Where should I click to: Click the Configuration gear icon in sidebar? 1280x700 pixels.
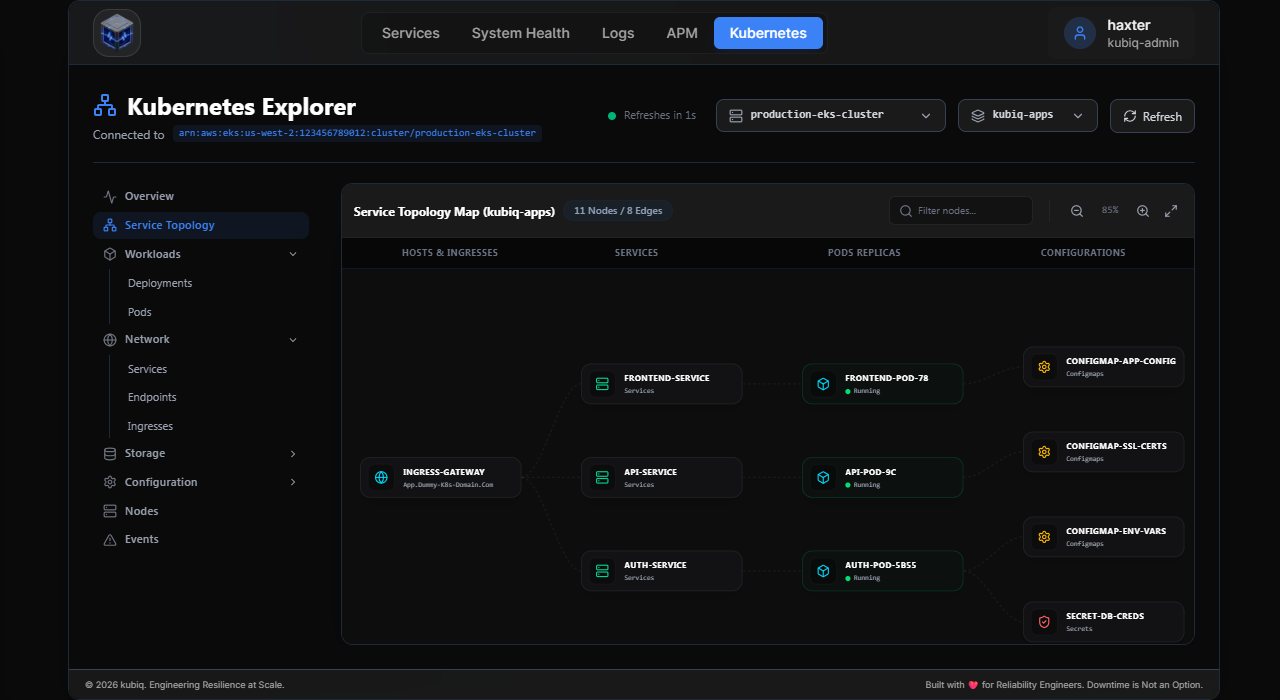pos(110,482)
